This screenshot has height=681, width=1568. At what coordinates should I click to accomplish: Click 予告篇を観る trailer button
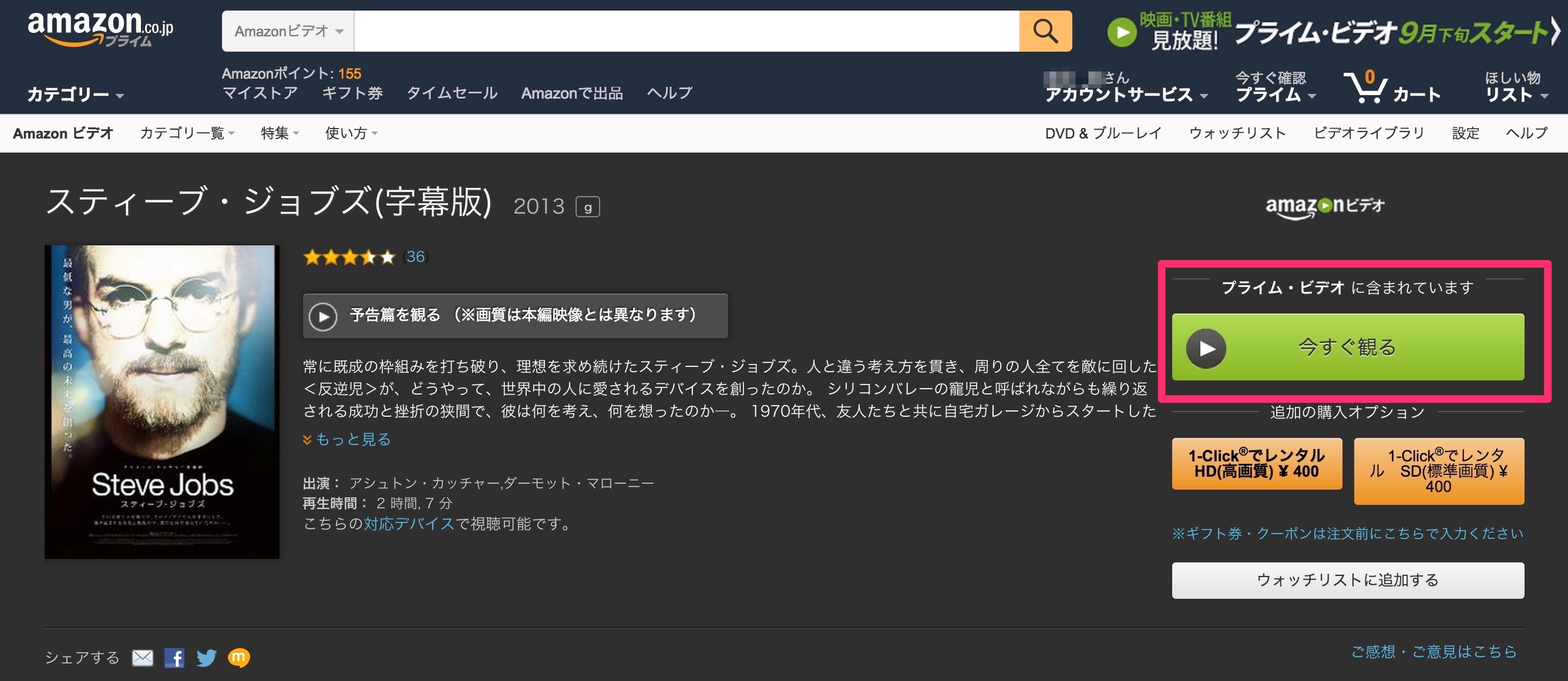515,316
